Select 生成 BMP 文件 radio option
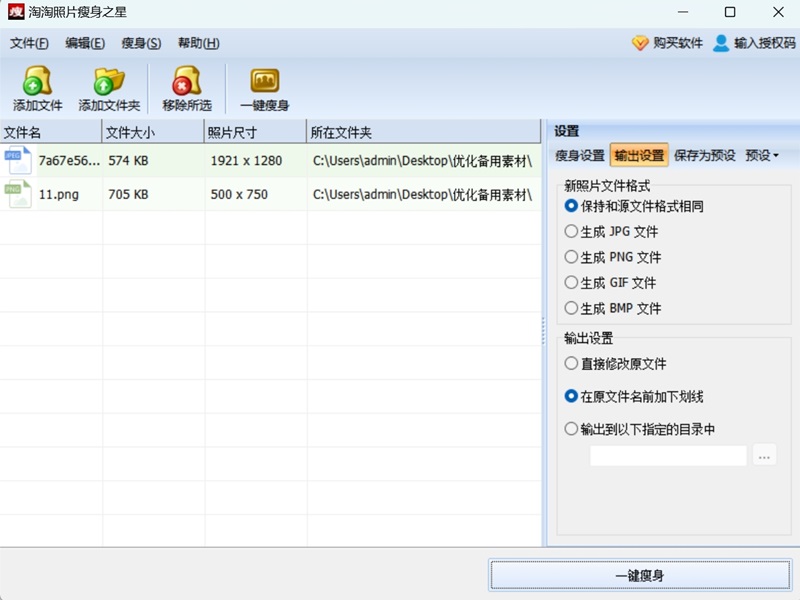 [x=571, y=308]
